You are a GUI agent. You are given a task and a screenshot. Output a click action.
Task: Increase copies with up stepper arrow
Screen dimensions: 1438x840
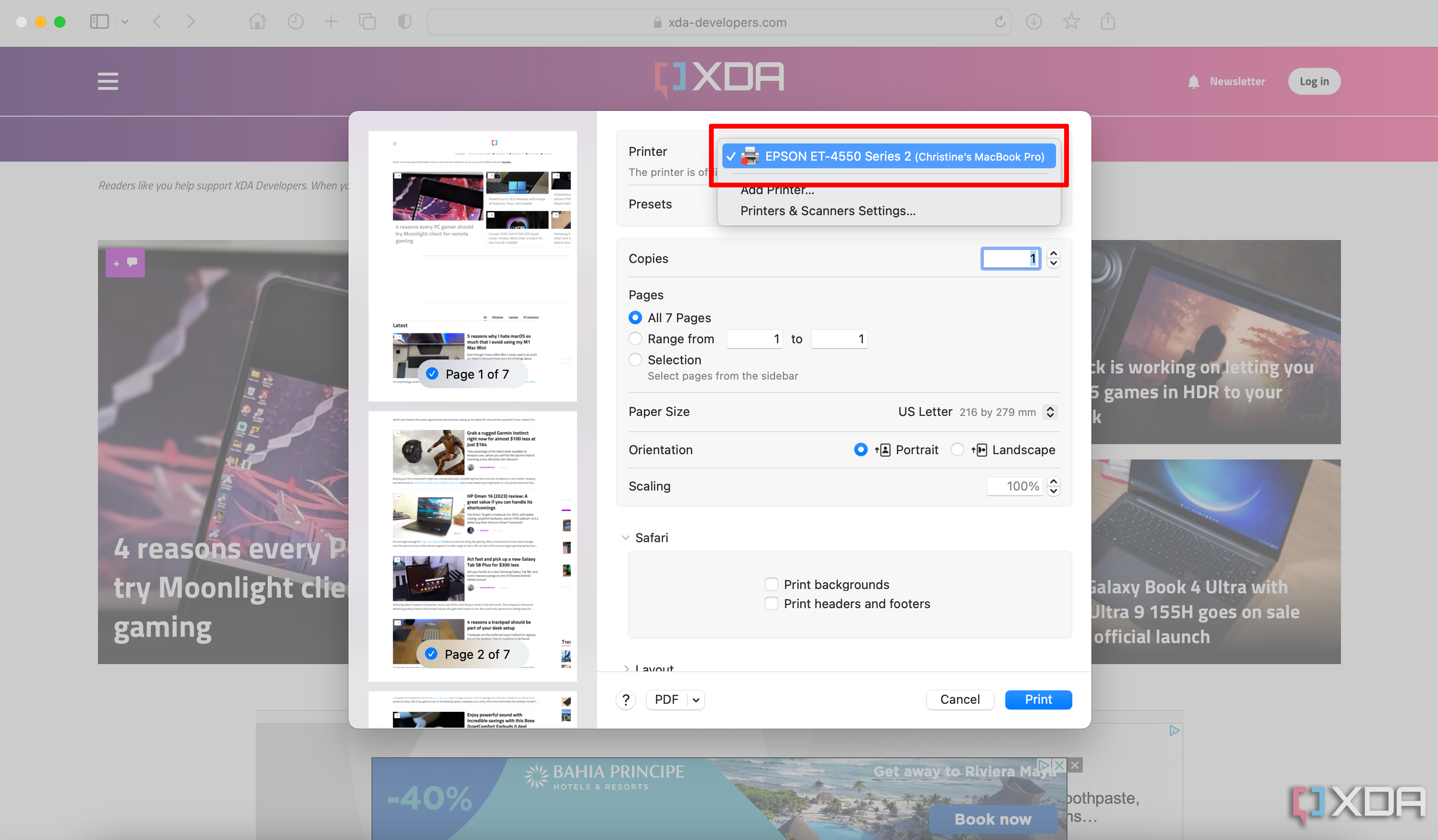coord(1053,253)
